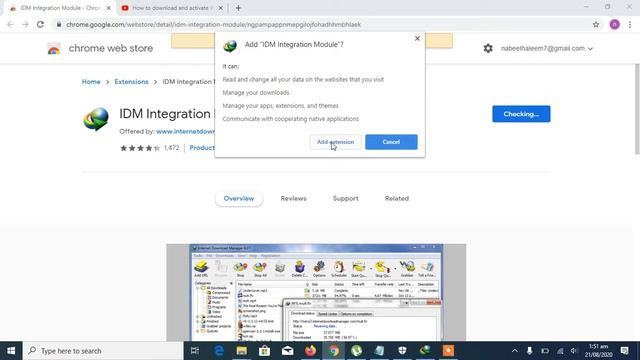This screenshot has width=640, height=360.
Task: Switch to the YouTube How to download tab
Action: point(171,8)
